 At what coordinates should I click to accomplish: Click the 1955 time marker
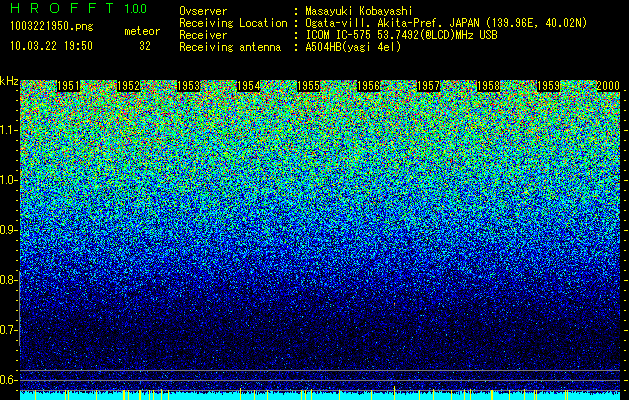308,86
